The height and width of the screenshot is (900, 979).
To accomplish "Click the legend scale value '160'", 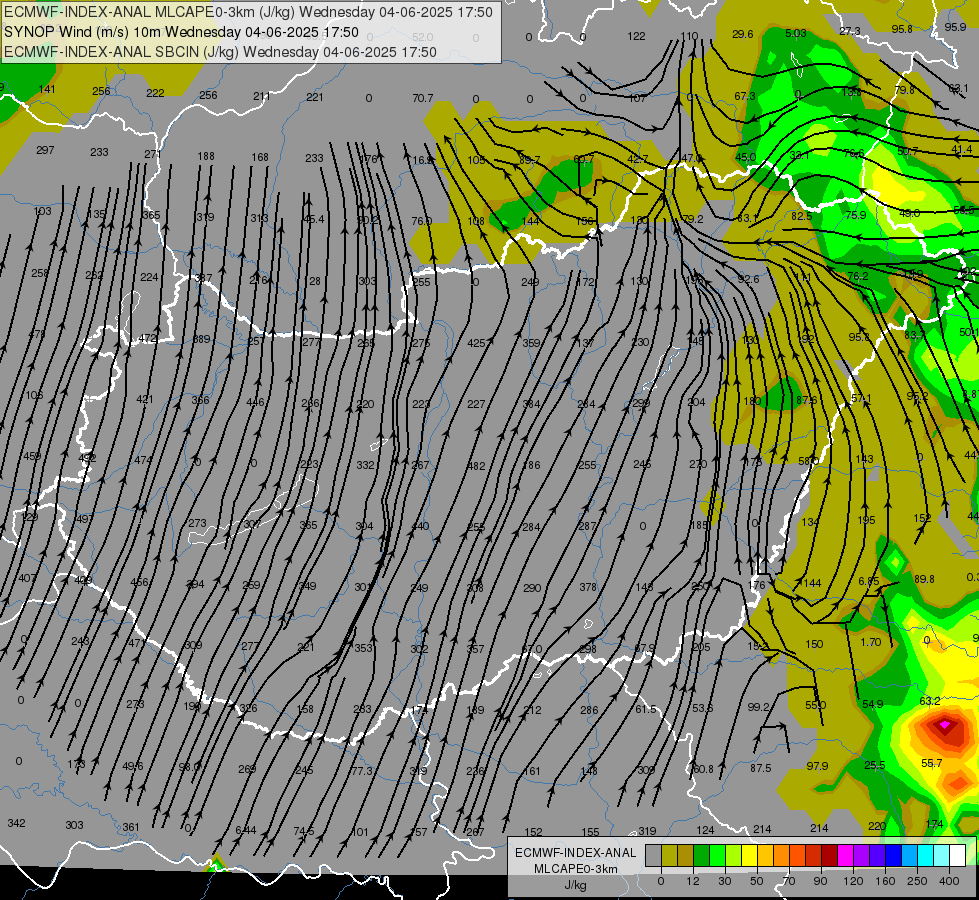I will tap(885, 881).
